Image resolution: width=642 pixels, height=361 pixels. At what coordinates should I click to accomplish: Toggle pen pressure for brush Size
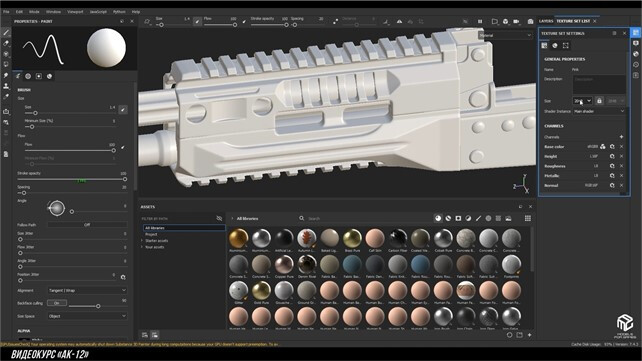(122, 110)
